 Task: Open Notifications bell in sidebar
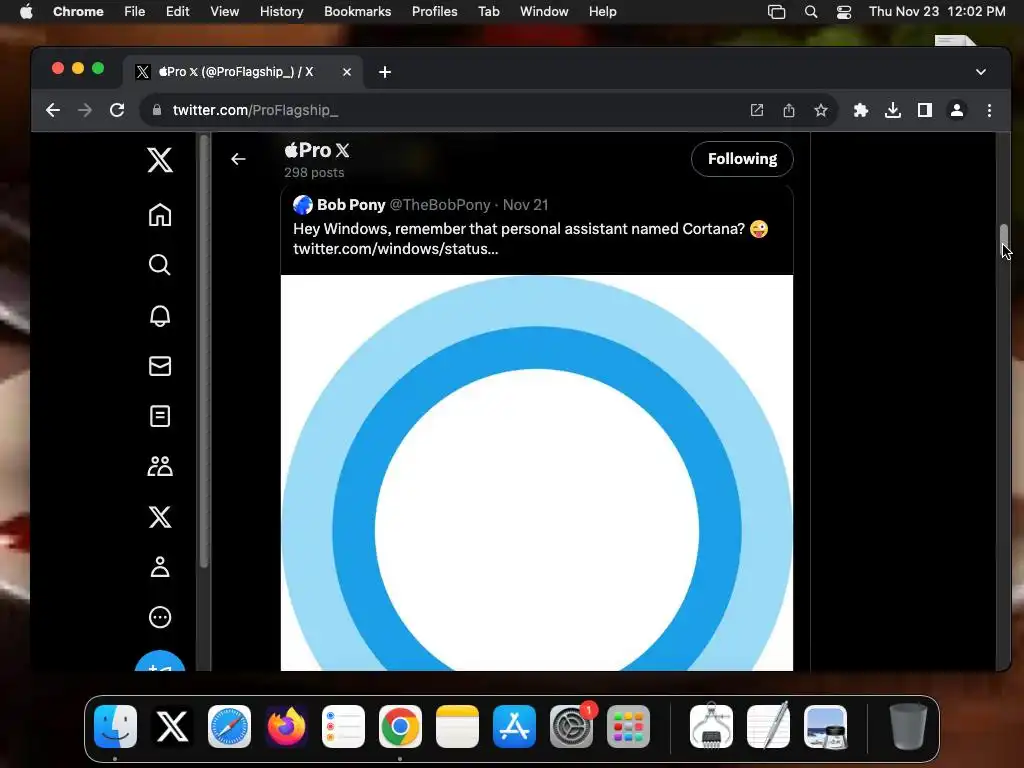pos(160,315)
